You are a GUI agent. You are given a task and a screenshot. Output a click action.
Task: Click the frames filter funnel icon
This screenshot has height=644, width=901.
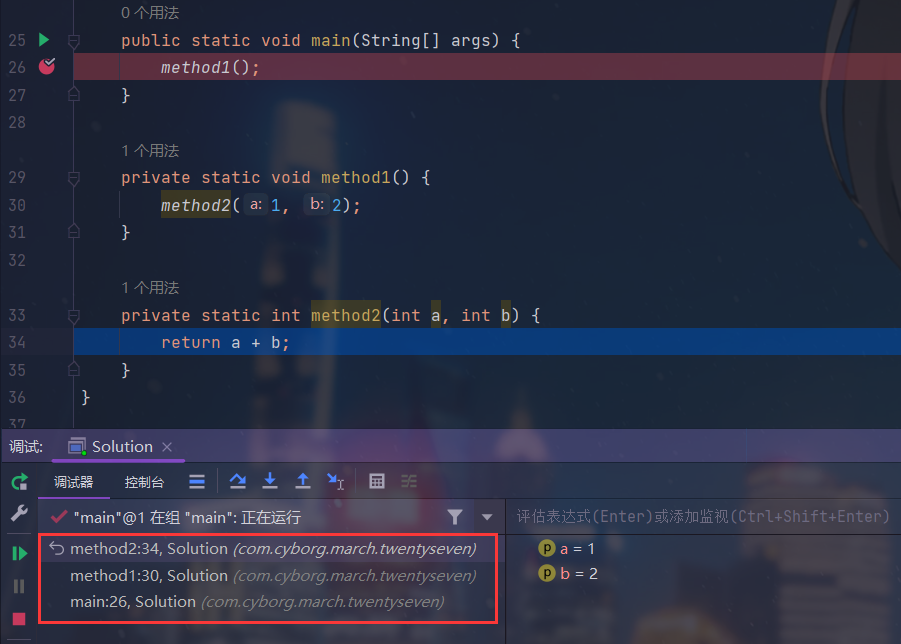pyautogui.click(x=455, y=517)
